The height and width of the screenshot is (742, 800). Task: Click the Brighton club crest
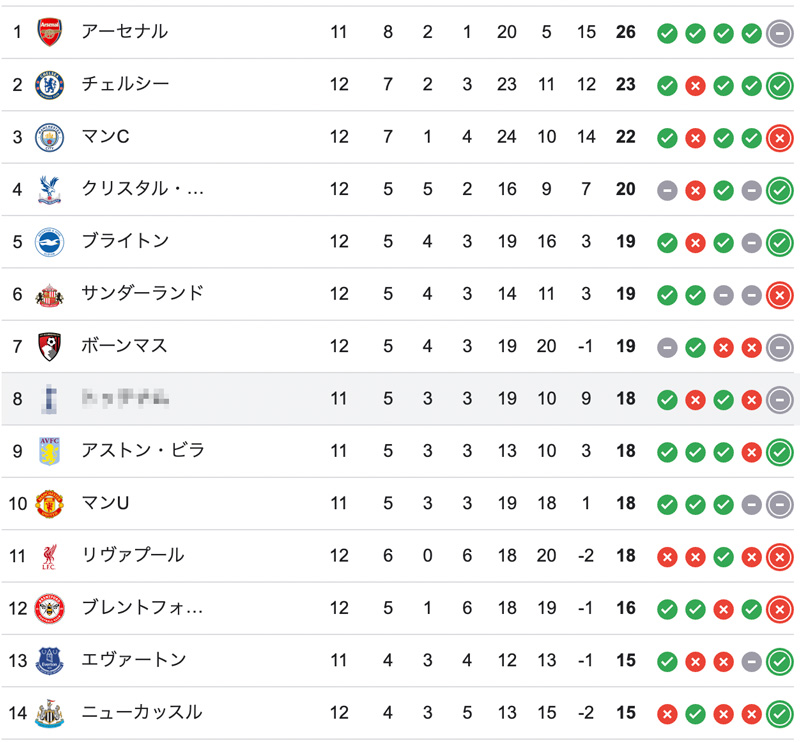coord(49,241)
